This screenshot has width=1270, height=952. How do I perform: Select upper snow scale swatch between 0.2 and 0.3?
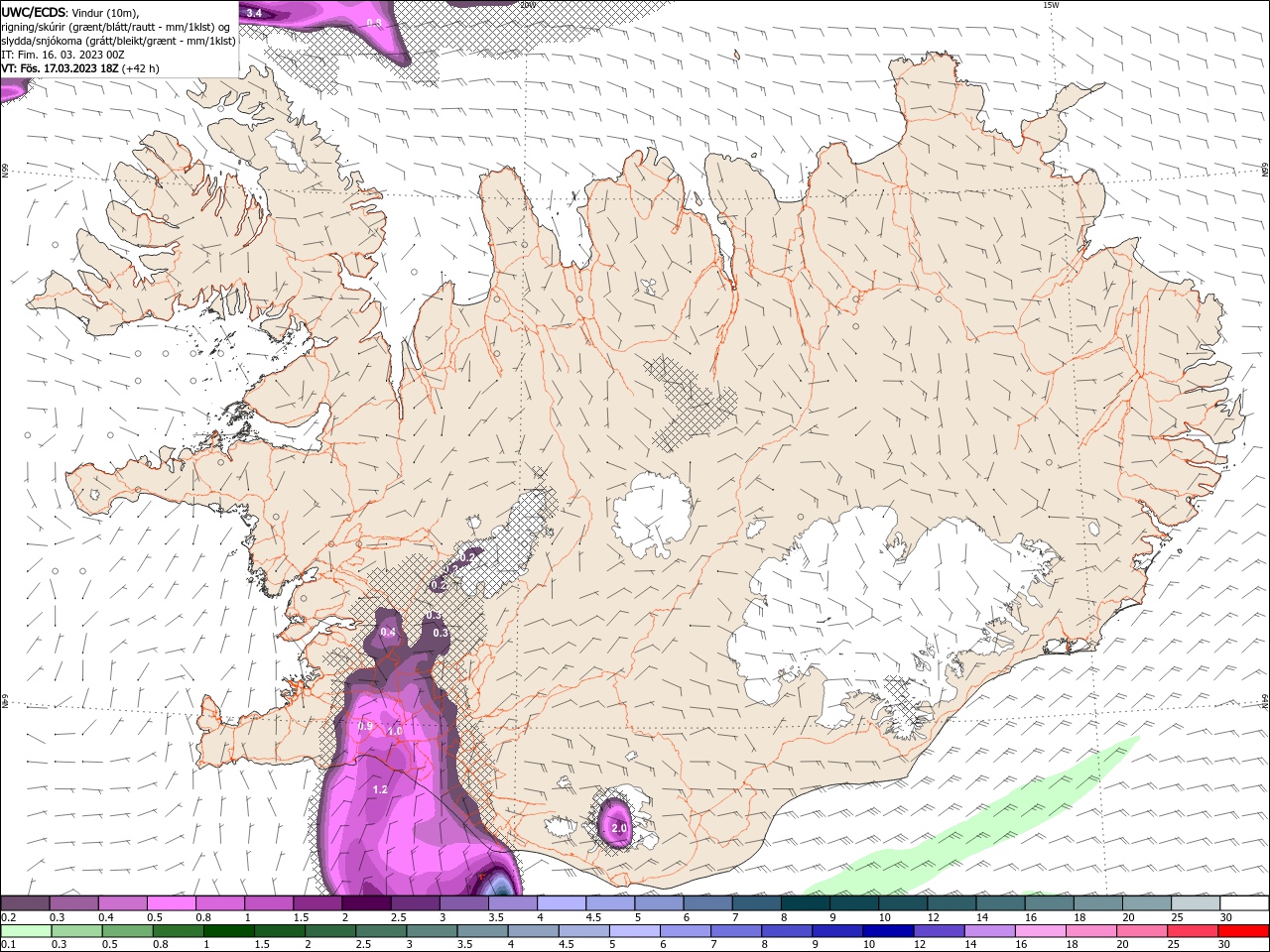(x=25, y=903)
